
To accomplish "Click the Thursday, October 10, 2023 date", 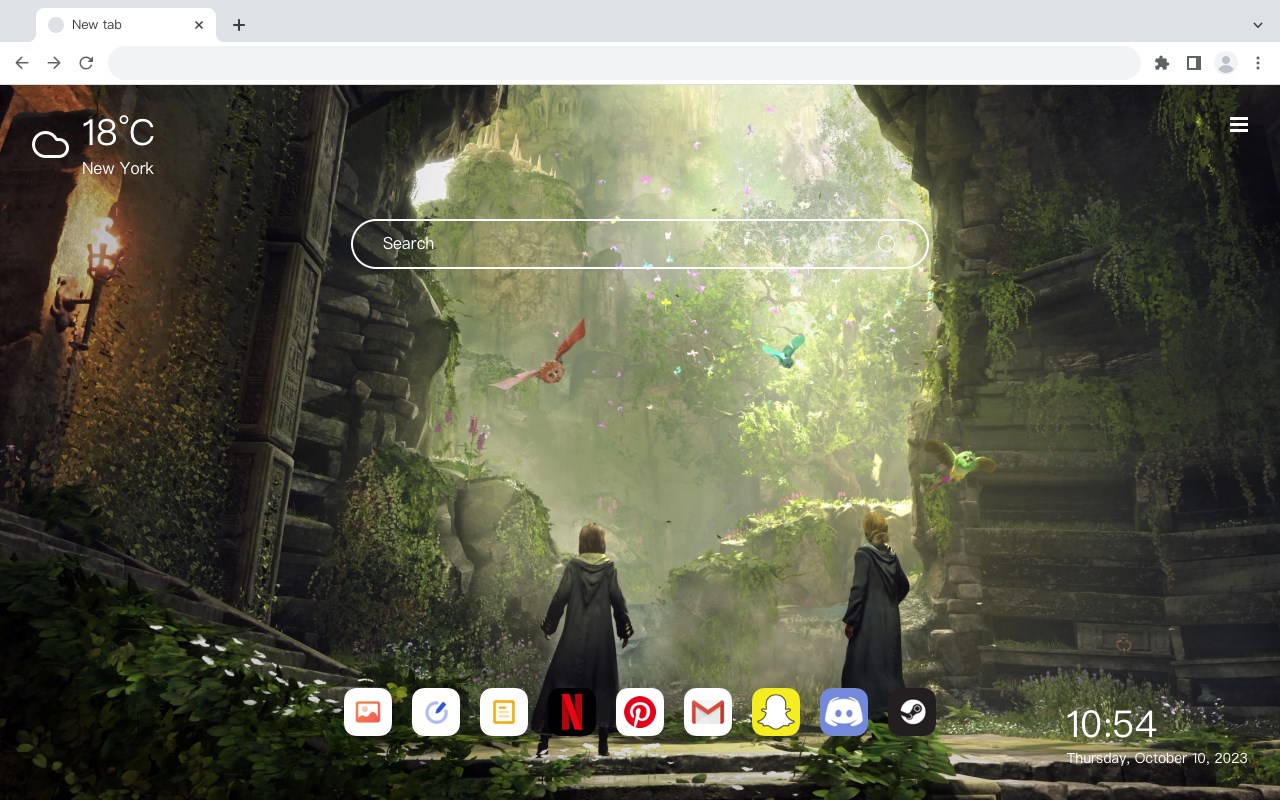I will [1157, 759].
